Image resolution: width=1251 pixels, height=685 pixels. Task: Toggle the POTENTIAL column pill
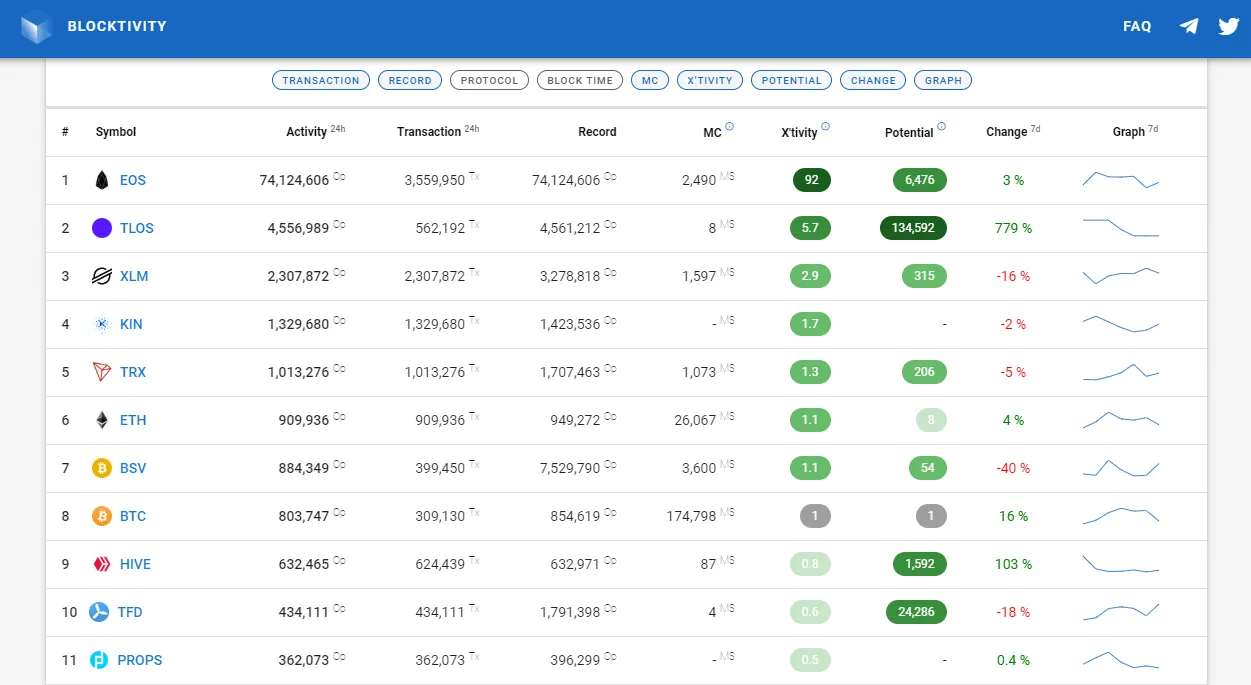point(791,80)
